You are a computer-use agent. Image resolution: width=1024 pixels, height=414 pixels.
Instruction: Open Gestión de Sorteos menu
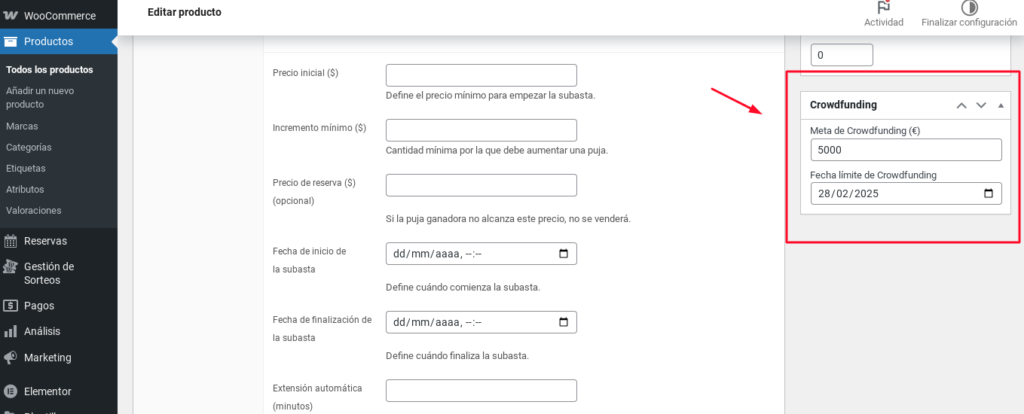(59, 274)
